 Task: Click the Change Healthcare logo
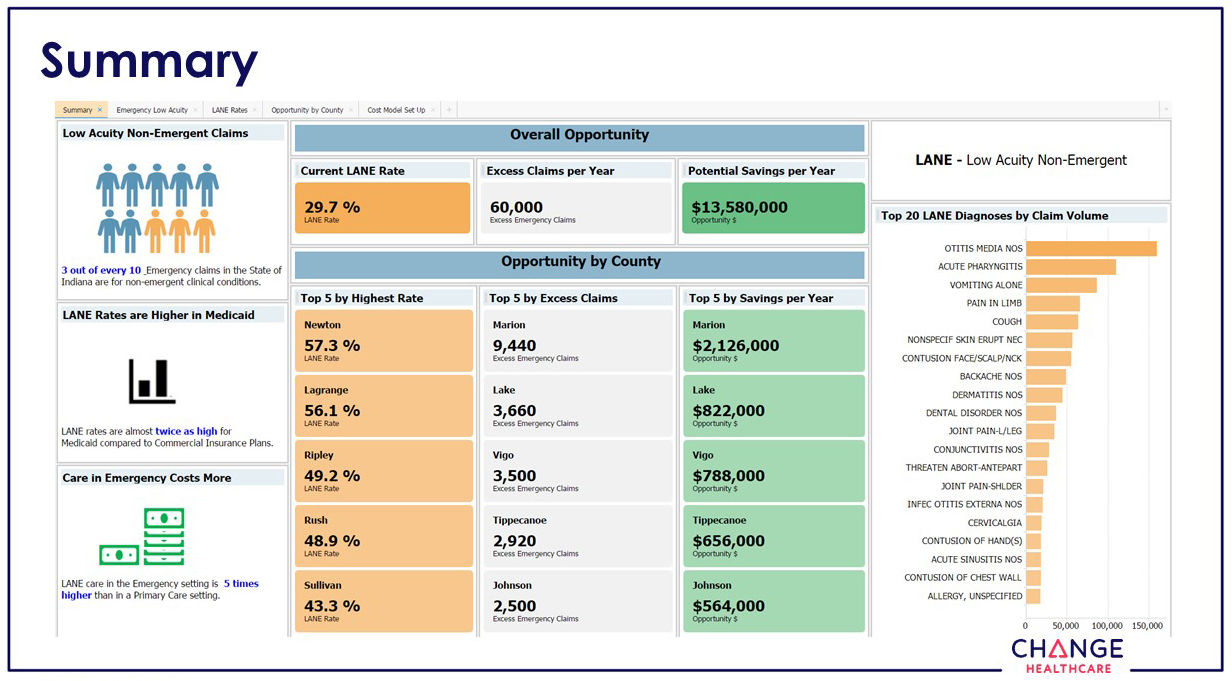(x=1066, y=656)
